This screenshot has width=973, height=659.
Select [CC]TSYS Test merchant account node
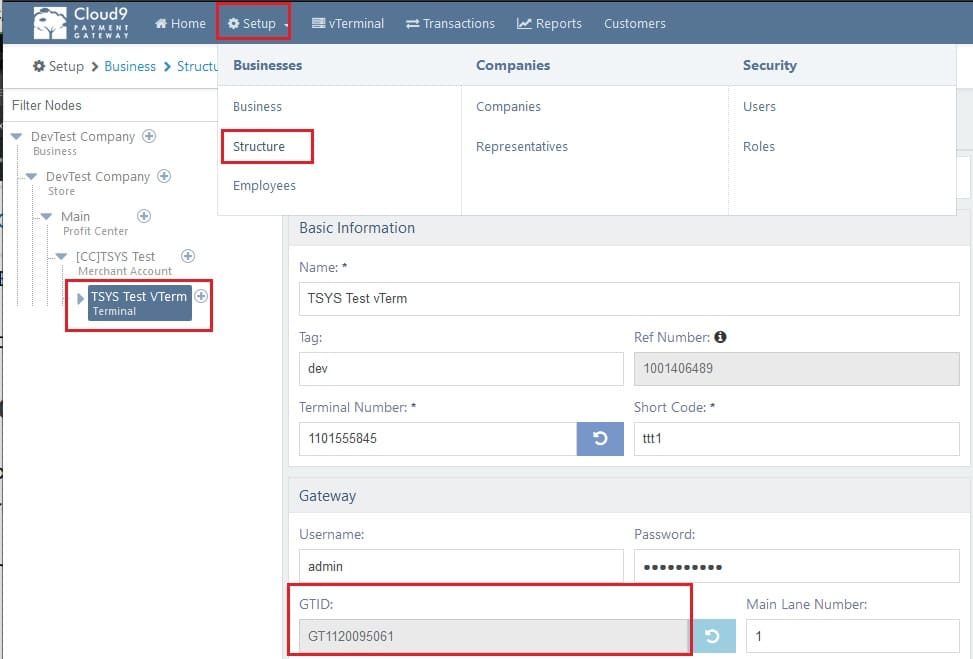[x=123, y=263]
